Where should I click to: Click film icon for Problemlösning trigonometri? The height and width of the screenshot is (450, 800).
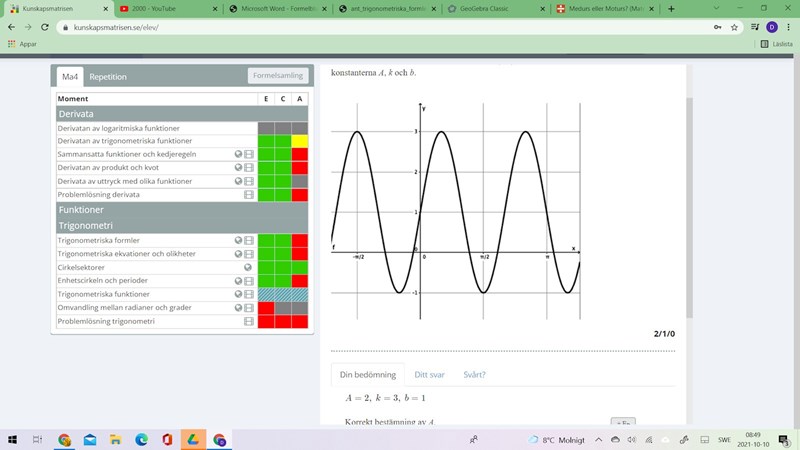(x=248, y=322)
